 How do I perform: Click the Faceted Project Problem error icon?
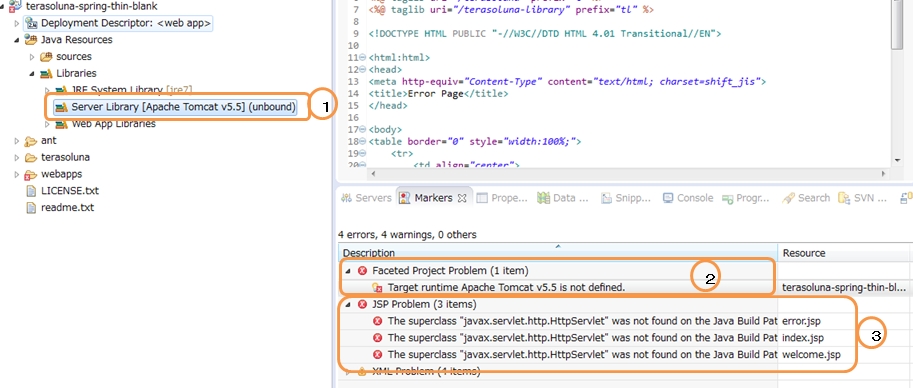point(363,271)
